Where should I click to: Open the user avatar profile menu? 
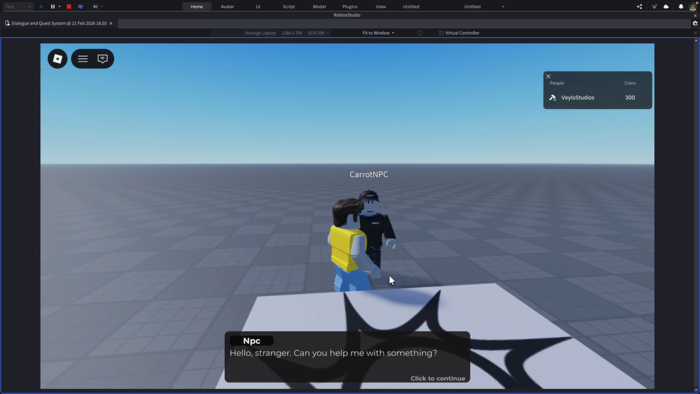(693, 6)
